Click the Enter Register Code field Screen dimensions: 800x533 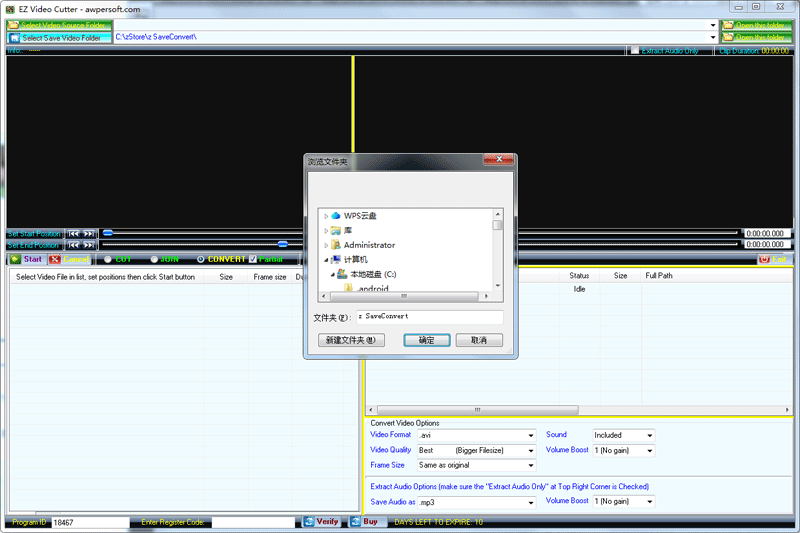coord(253,522)
